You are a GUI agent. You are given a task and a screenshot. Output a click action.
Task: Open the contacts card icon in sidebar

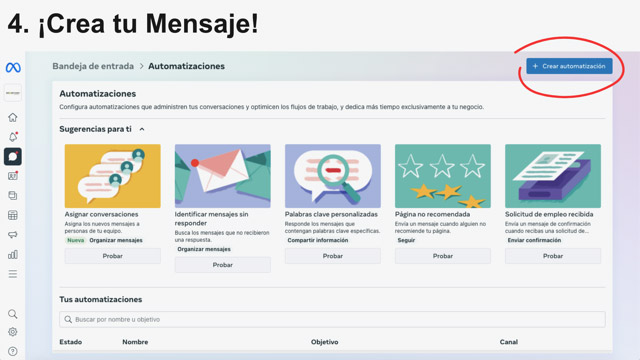pyautogui.click(x=13, y=176)
